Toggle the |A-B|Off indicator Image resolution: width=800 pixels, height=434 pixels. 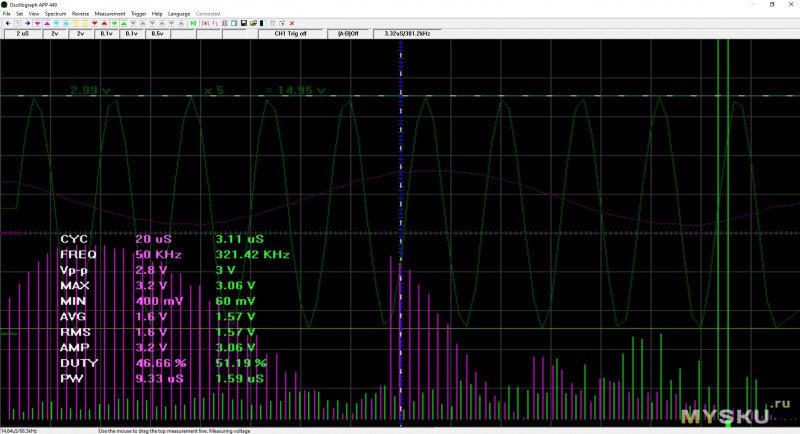tap(349, 33)
